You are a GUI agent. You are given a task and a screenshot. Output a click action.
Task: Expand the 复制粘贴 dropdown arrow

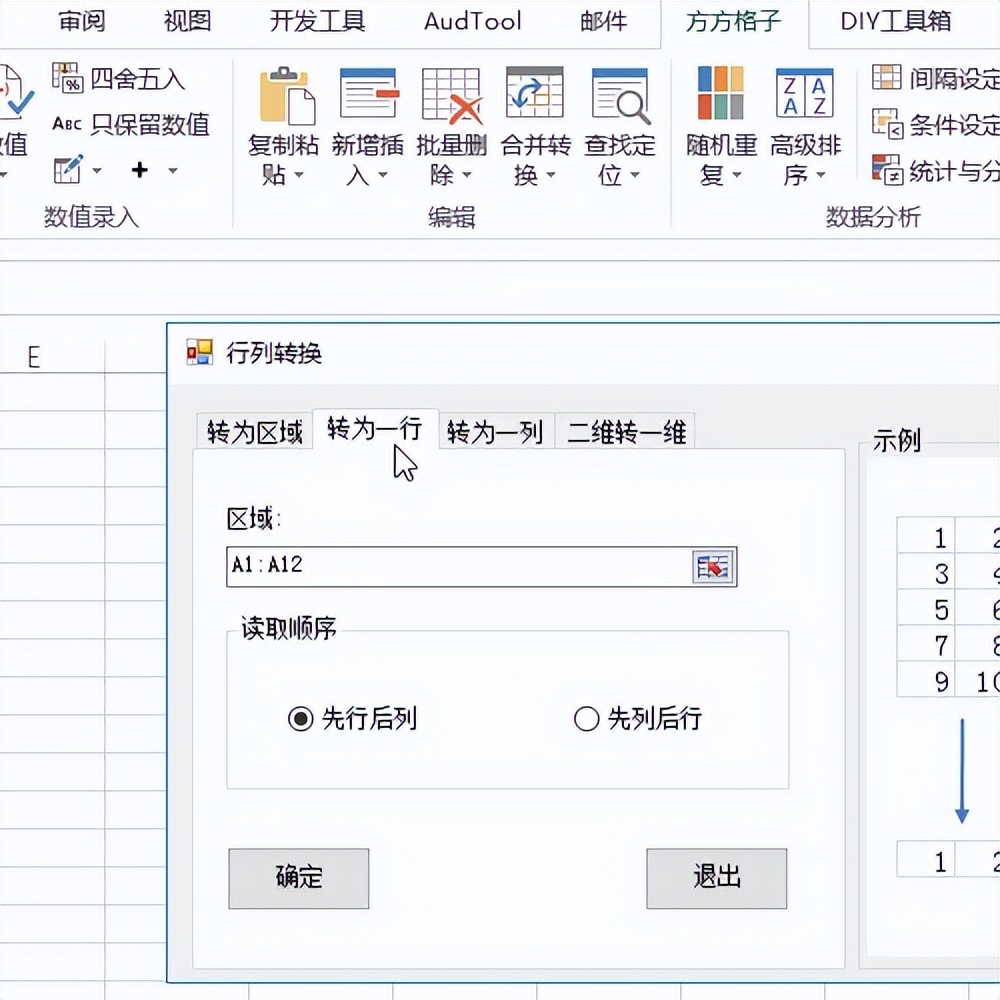[x=298, y=175]
